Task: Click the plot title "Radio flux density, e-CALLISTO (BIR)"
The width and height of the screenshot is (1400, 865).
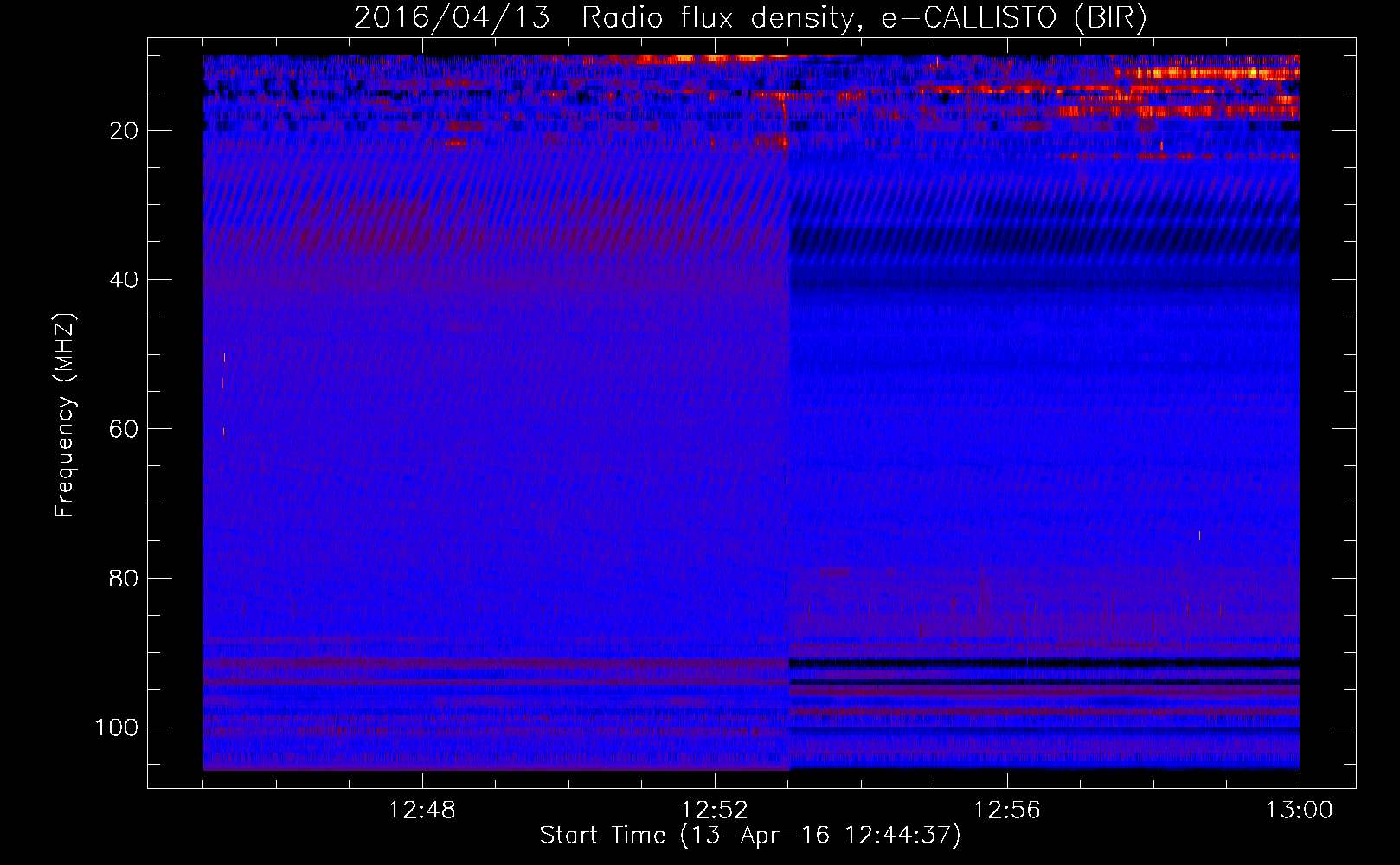Action: coord(864,18)
